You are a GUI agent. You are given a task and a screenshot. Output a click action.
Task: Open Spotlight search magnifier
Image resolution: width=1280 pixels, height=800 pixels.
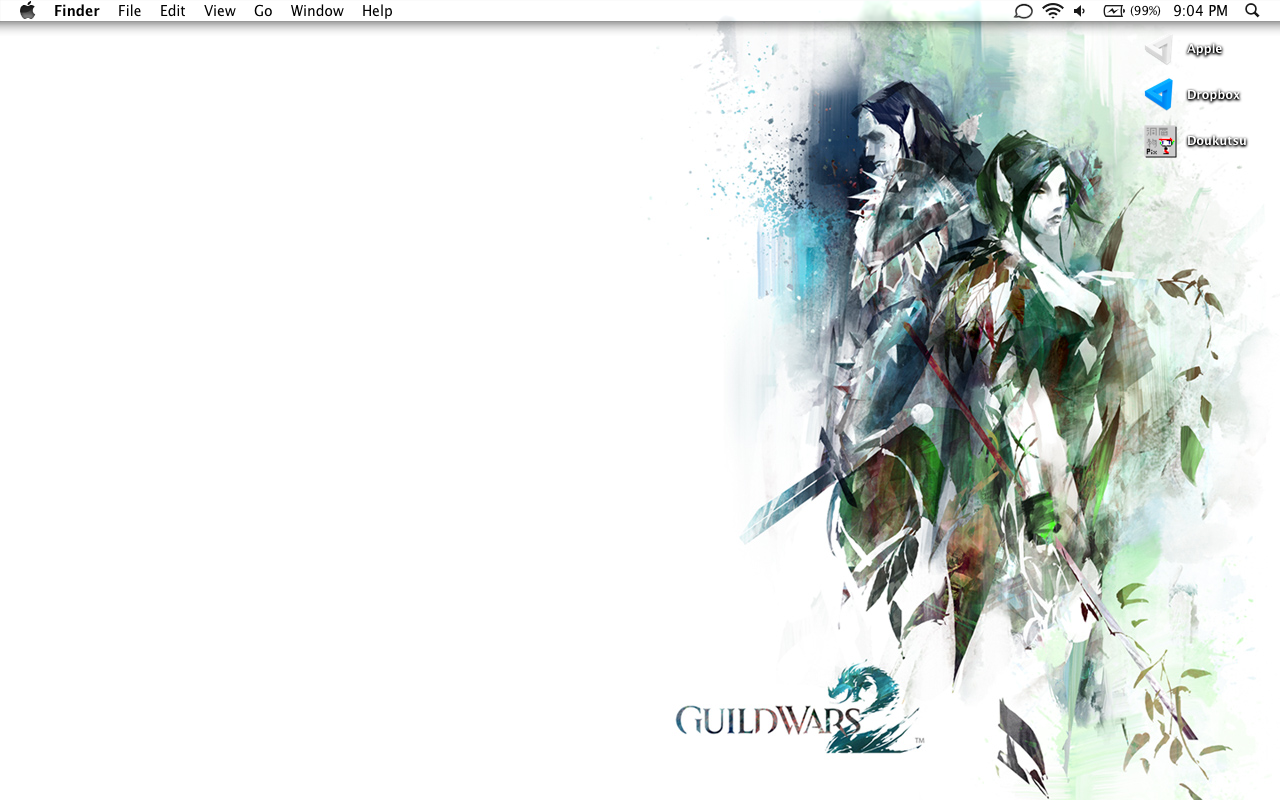1252,11
